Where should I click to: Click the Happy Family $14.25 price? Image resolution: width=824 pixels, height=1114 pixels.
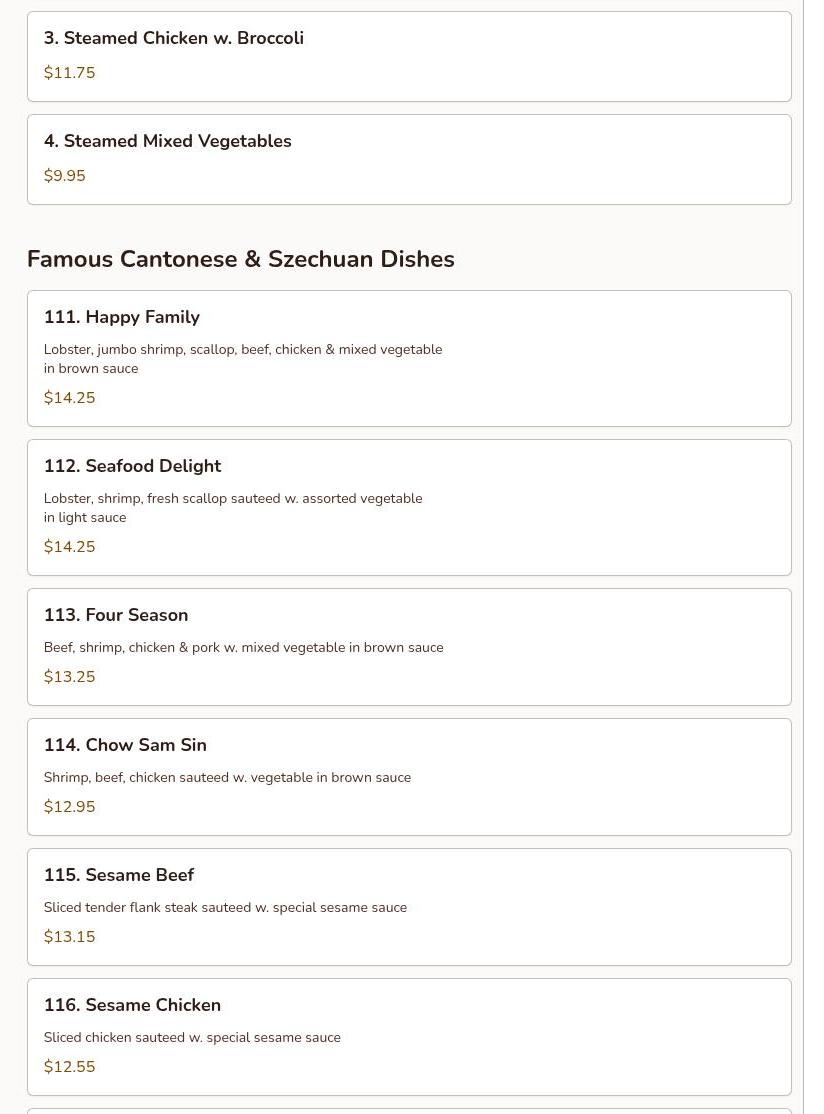70,397
